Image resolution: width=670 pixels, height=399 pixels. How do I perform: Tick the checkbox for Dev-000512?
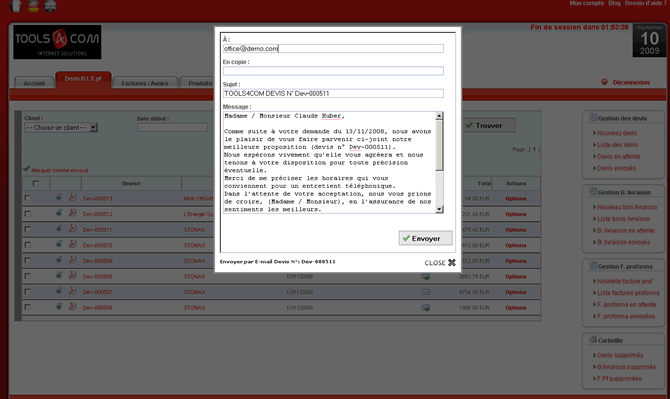(28, 214)
